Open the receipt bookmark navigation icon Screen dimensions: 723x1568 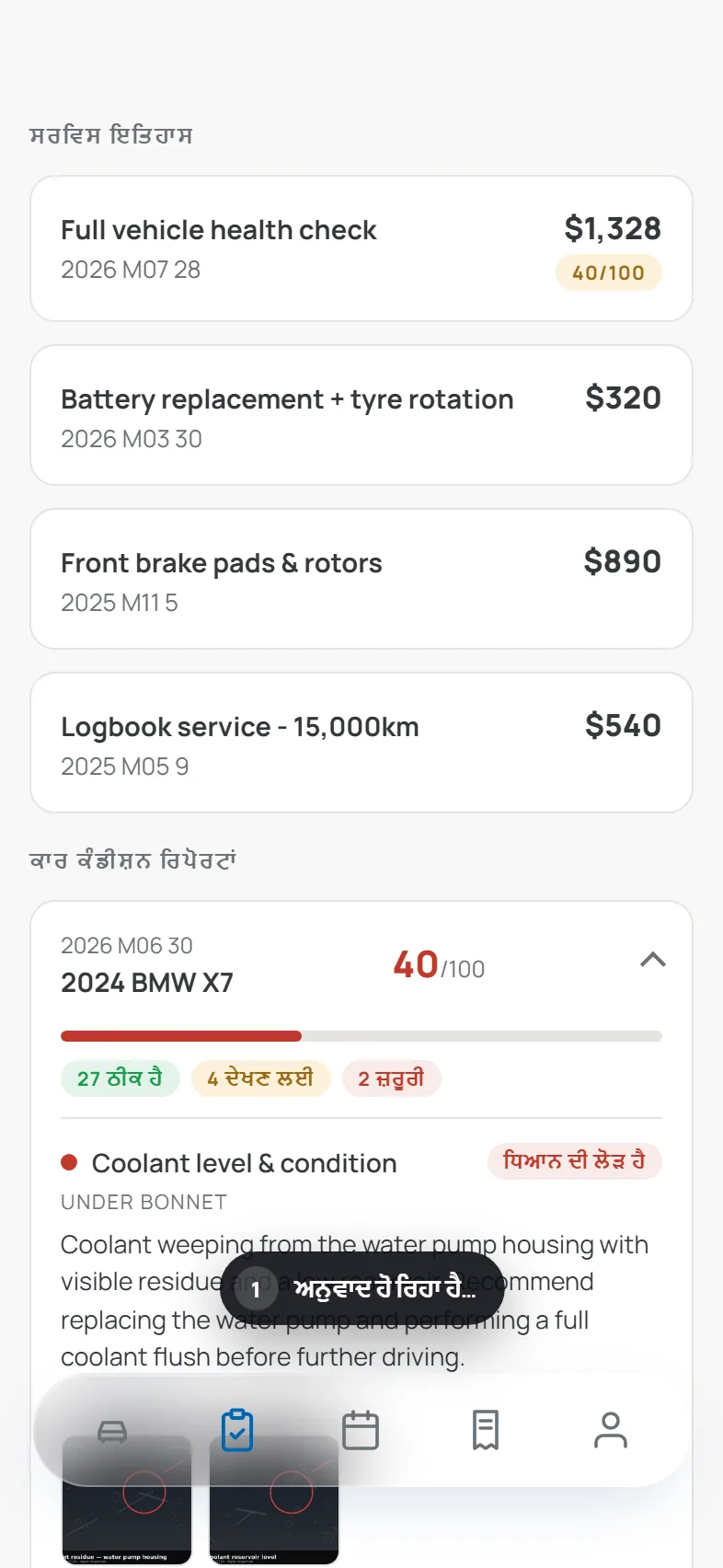(486, 1430)
